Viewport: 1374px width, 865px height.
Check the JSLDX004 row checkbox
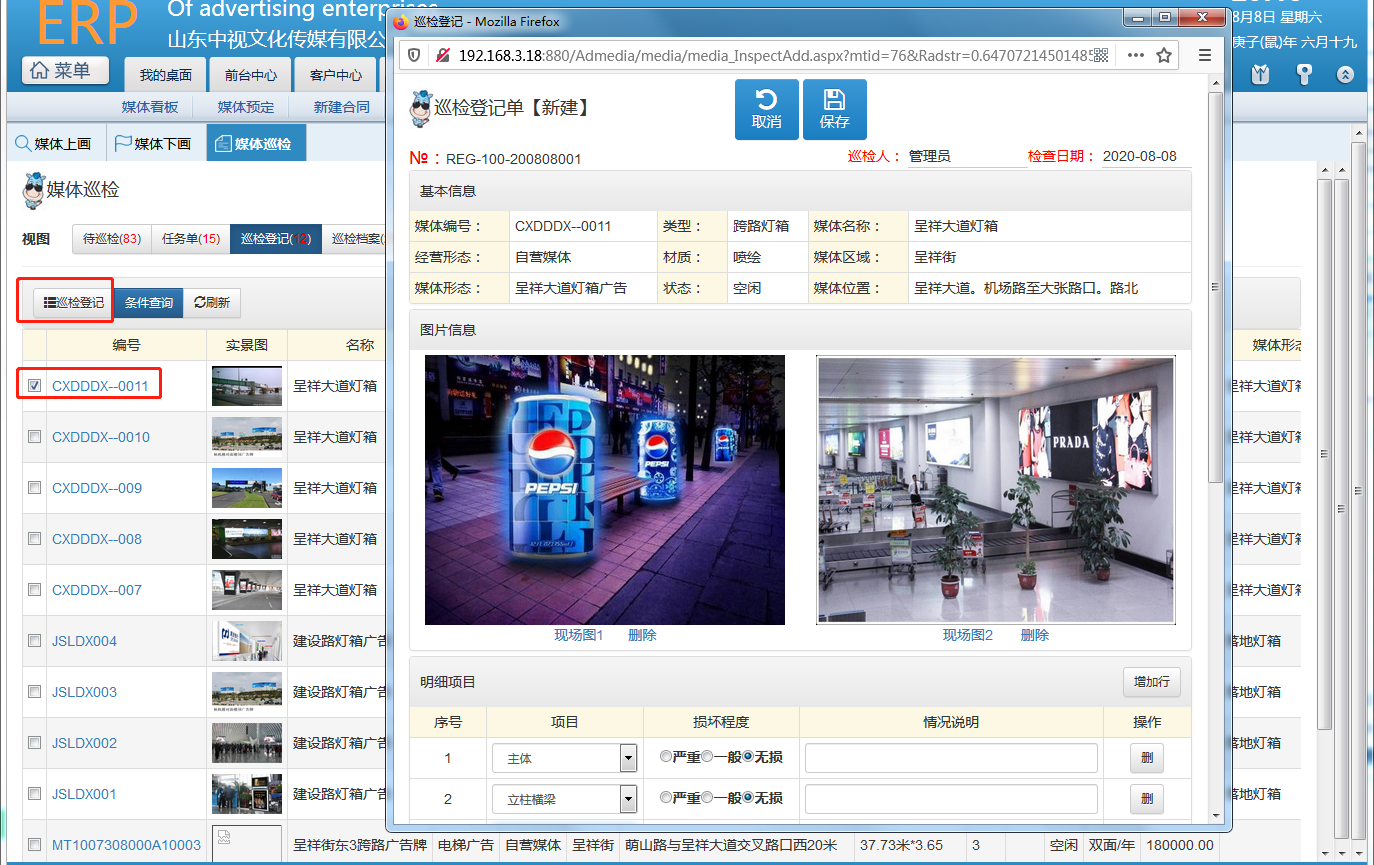tap(35, 641)
